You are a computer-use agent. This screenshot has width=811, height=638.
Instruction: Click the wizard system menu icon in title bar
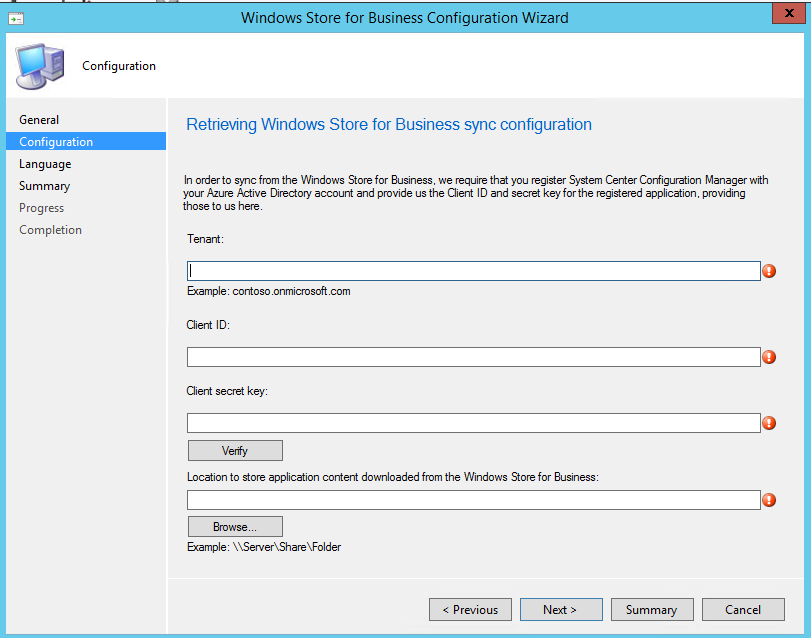15,18
